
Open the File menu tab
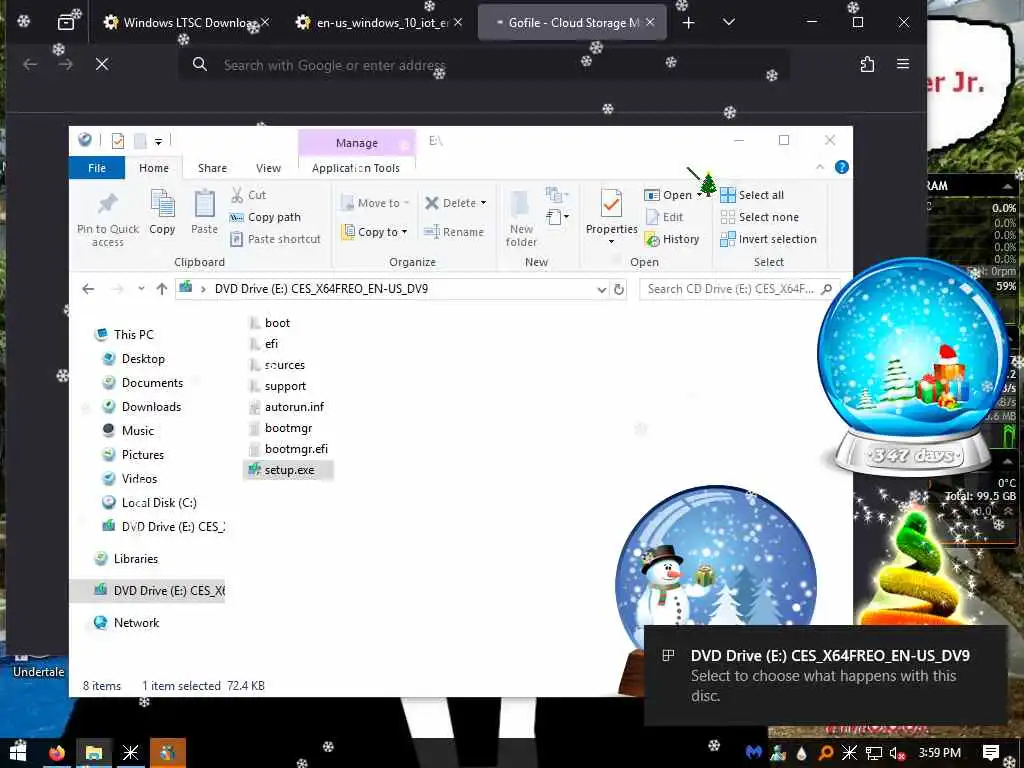point(97,168)
